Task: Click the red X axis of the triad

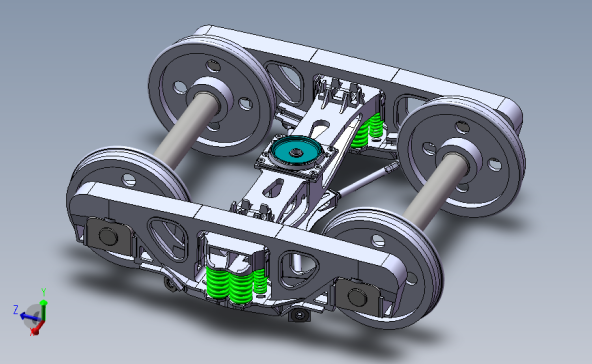Action: [37, 329]
